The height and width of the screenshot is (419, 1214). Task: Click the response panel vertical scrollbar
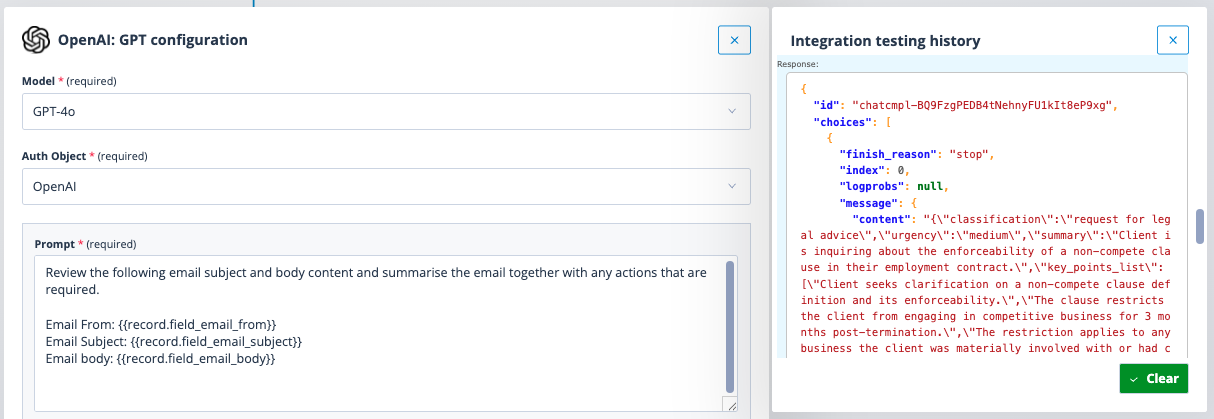1199,226
